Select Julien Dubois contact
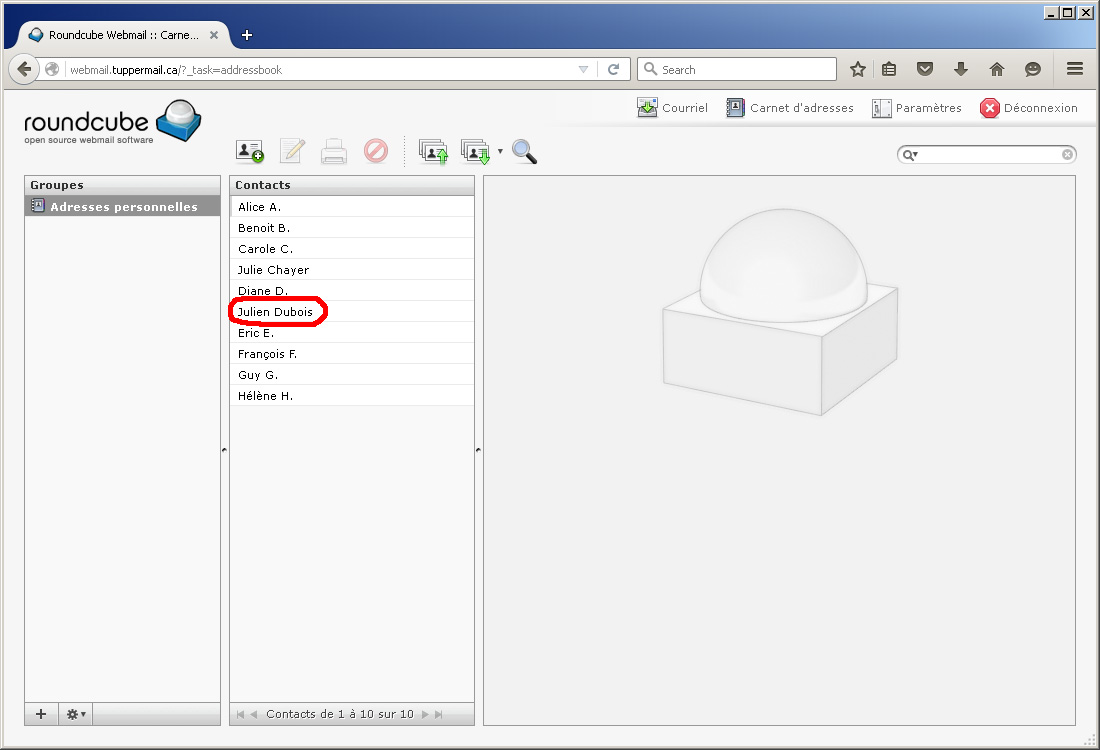Image resolution: width=1100 pixels, height=750 pixels. point(276,312)
